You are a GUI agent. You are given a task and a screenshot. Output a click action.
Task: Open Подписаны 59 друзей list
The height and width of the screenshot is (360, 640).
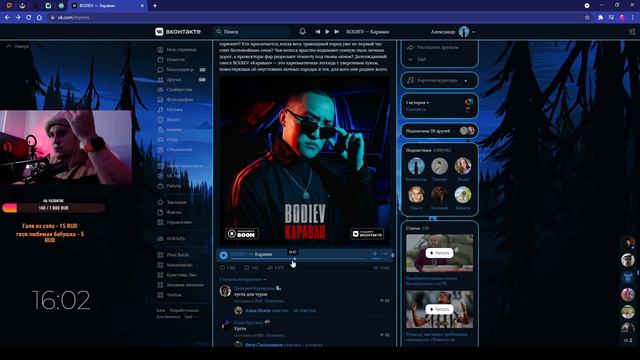click(x=440, y=131)
